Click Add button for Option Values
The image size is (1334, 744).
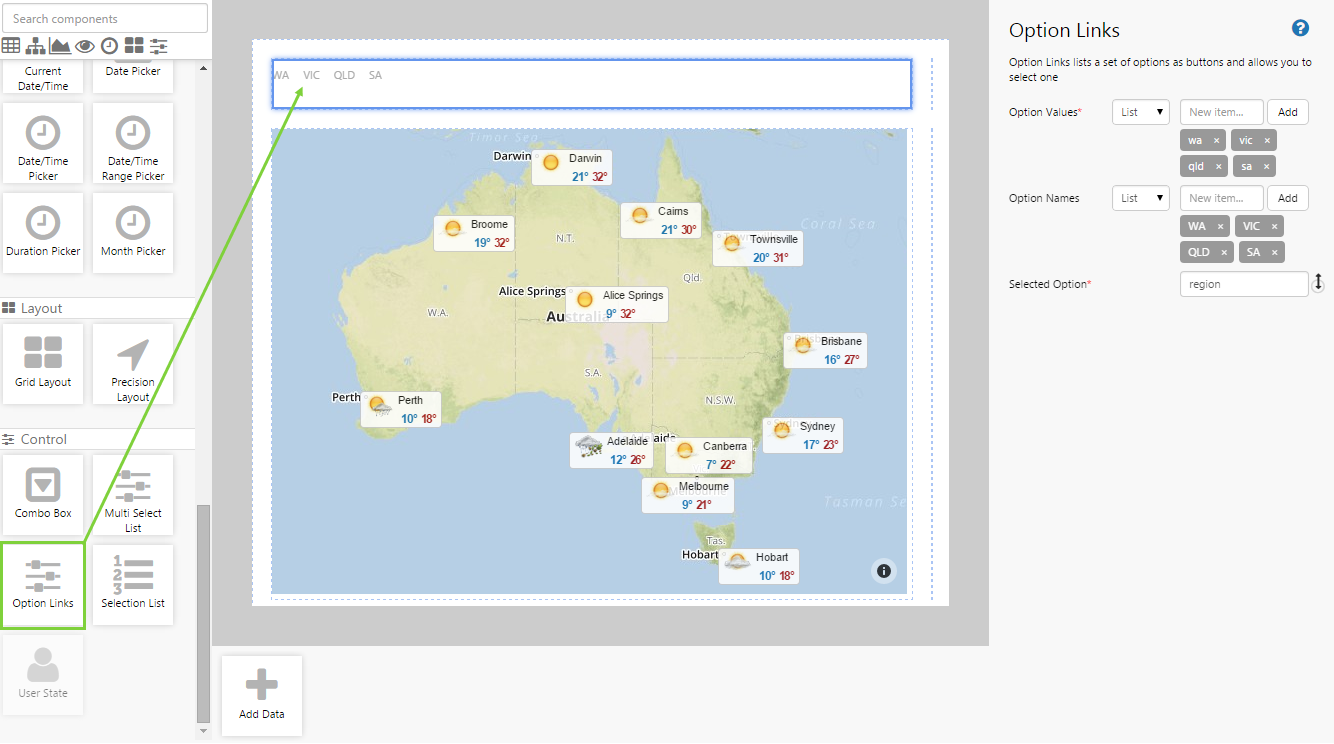tap(1287, 112)
